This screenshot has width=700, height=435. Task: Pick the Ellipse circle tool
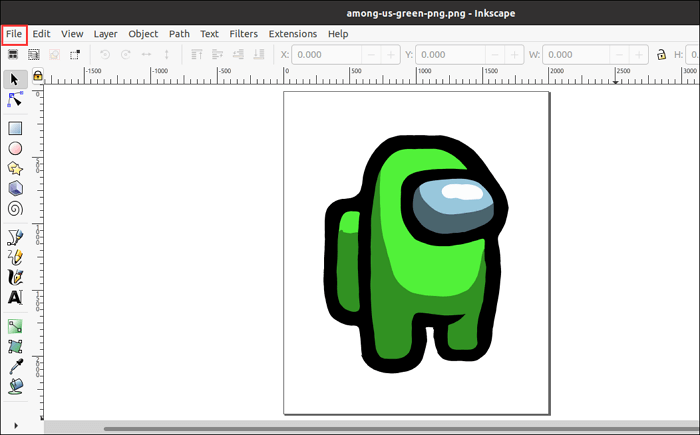point(15,148)
